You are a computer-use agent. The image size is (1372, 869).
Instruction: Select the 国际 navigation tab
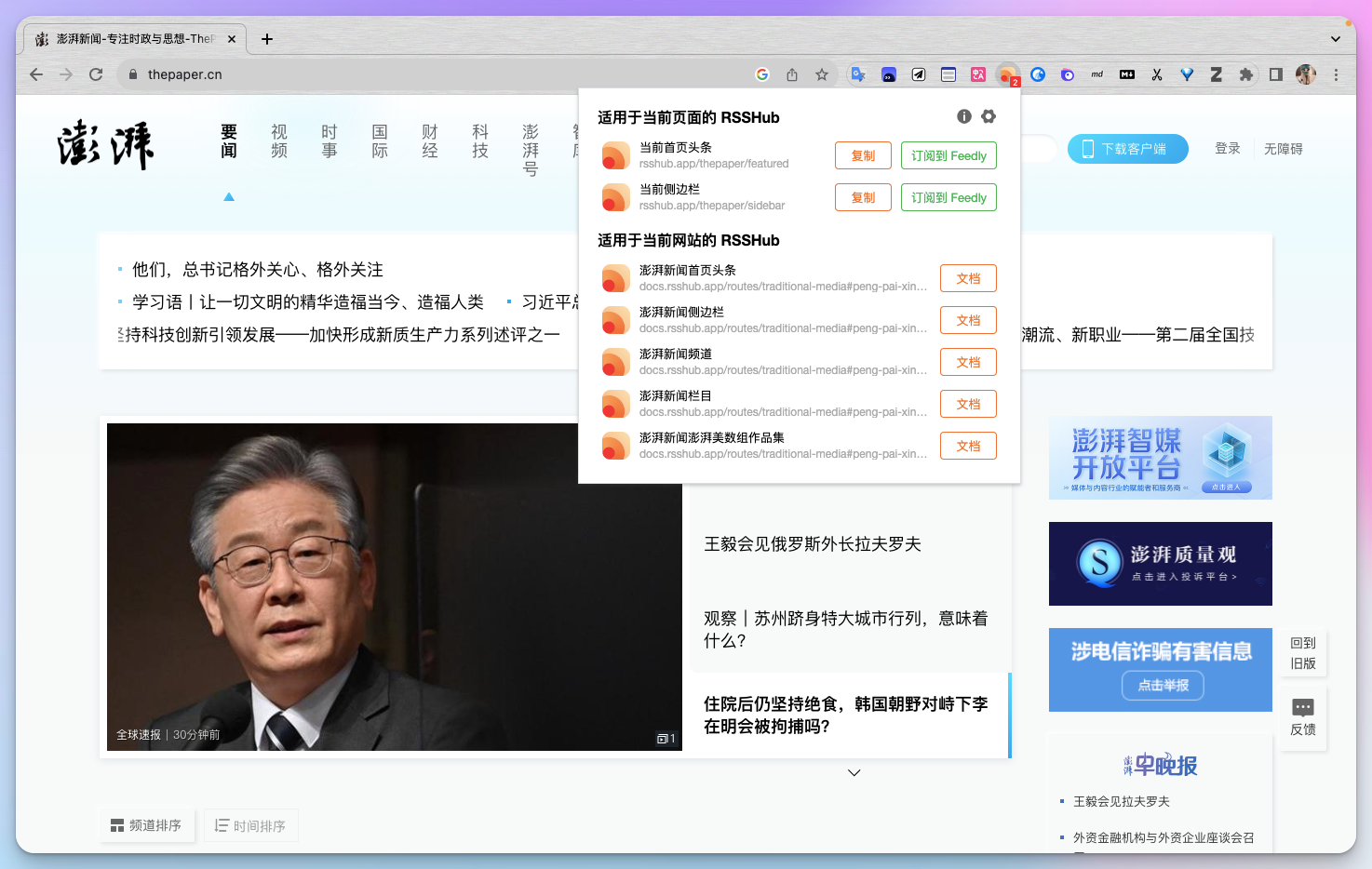(x=380, y=141)
